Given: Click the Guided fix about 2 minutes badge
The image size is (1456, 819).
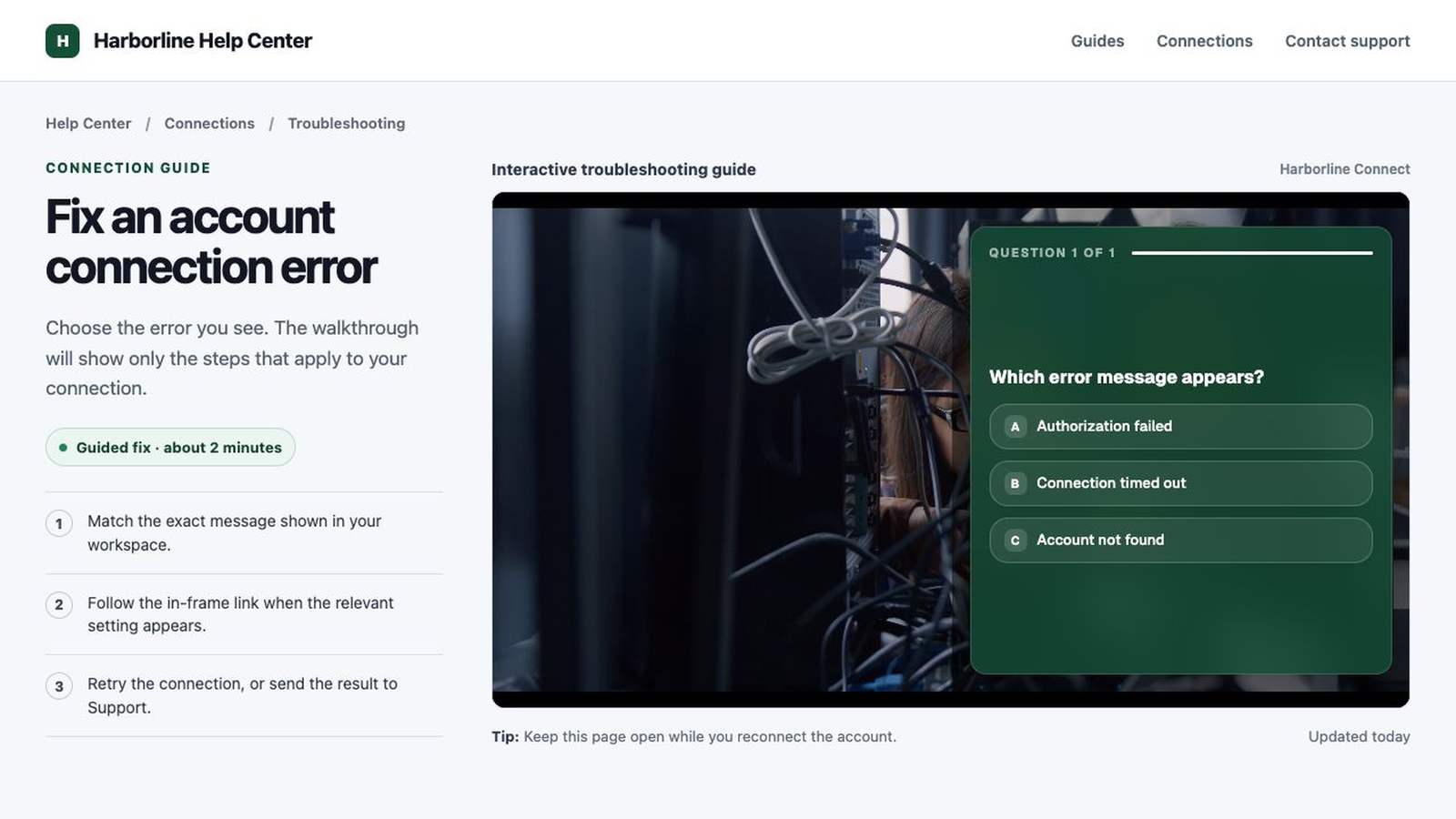Looking at the screenshot, I should click(170, 448).
